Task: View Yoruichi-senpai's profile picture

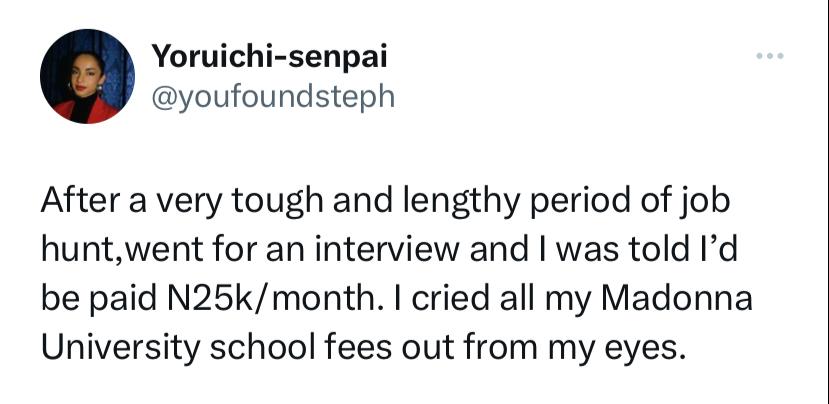Action: (x=87, y=76)
